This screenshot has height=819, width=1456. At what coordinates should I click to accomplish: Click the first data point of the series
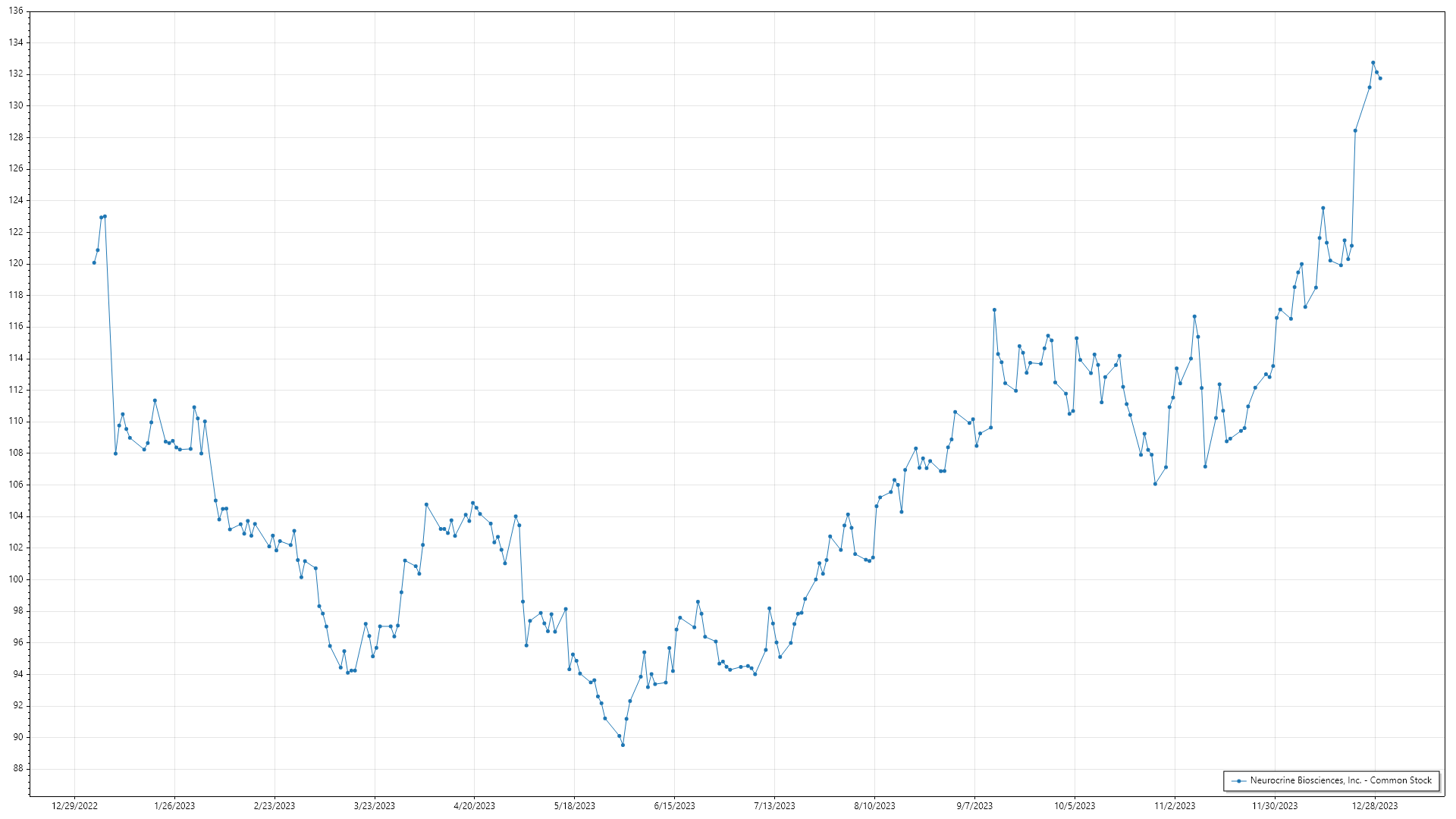point(94,263)
